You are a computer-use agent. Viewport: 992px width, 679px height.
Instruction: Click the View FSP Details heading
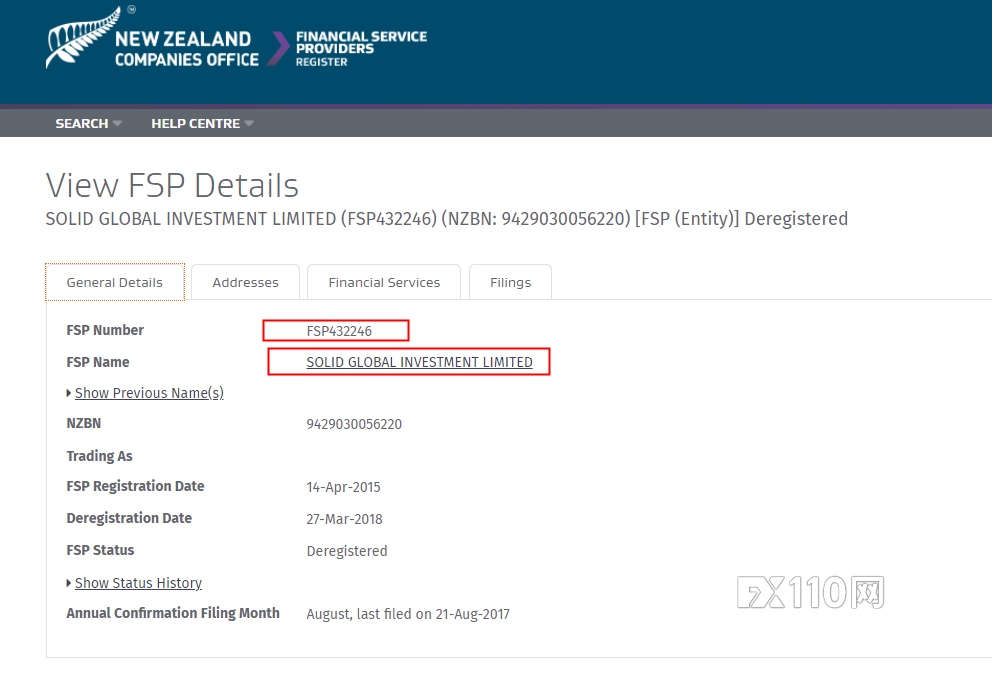(x=172, y=186)
